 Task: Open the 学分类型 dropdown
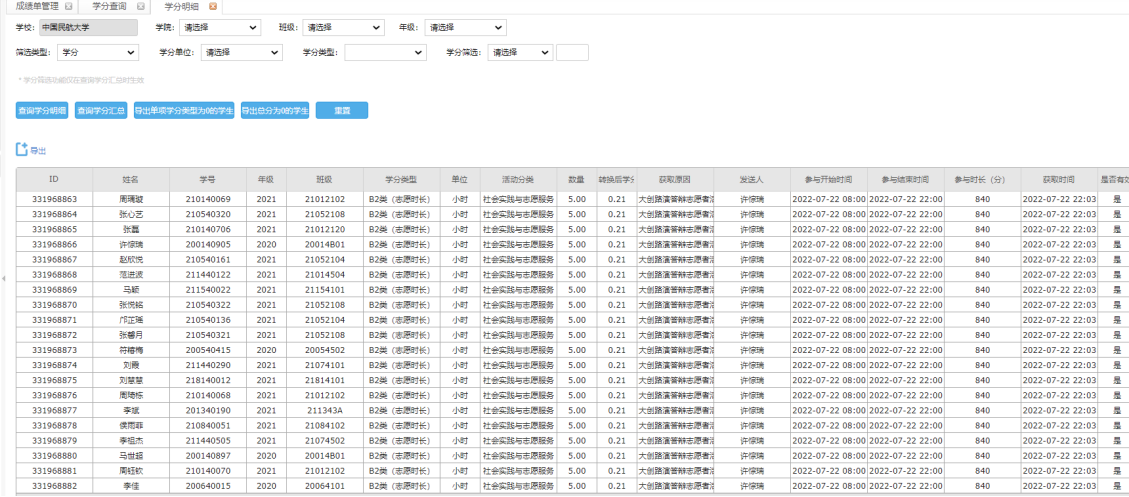point(385,52)
